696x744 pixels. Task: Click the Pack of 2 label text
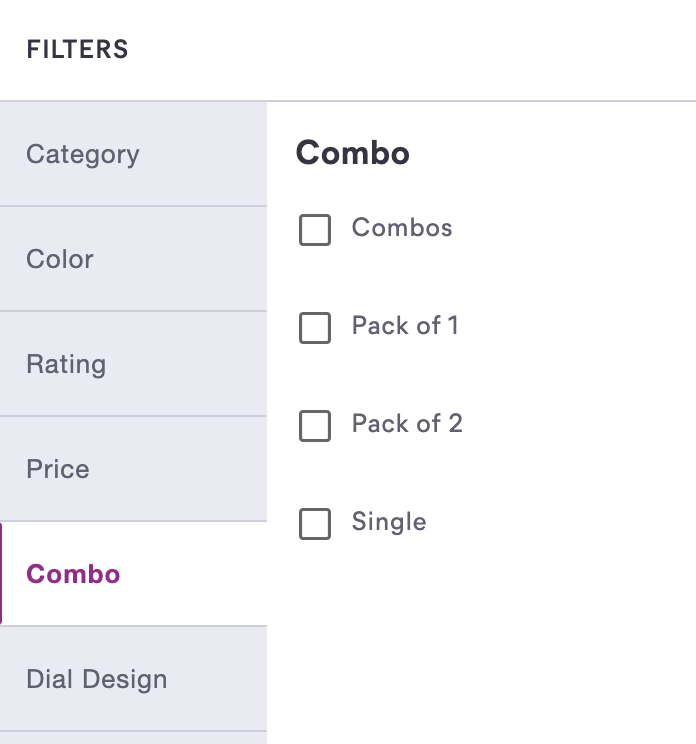point(407,424)
